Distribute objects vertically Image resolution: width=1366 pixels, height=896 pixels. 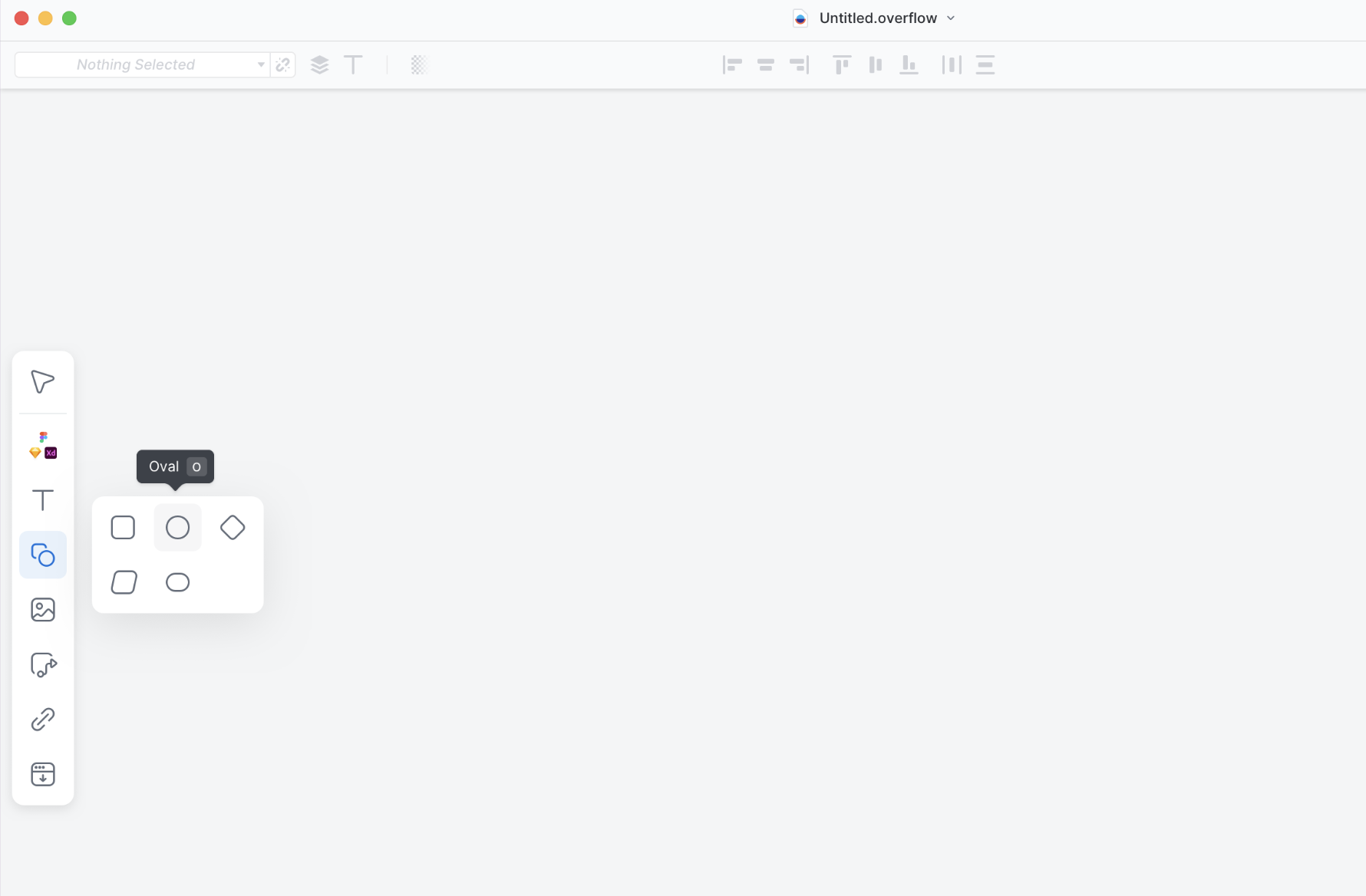(x=985, y=65)
